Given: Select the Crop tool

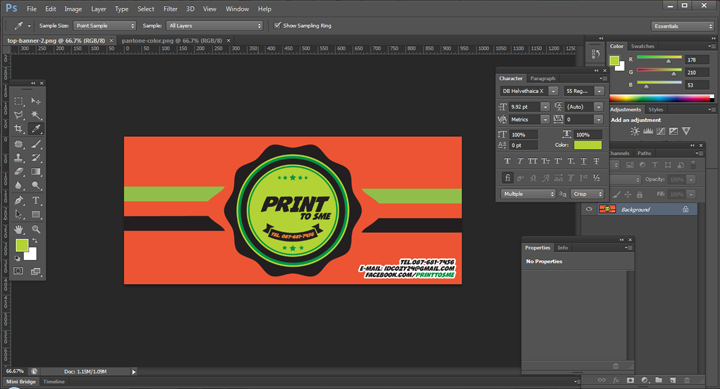Looking at the screenshot, I should tap(18, 129).
